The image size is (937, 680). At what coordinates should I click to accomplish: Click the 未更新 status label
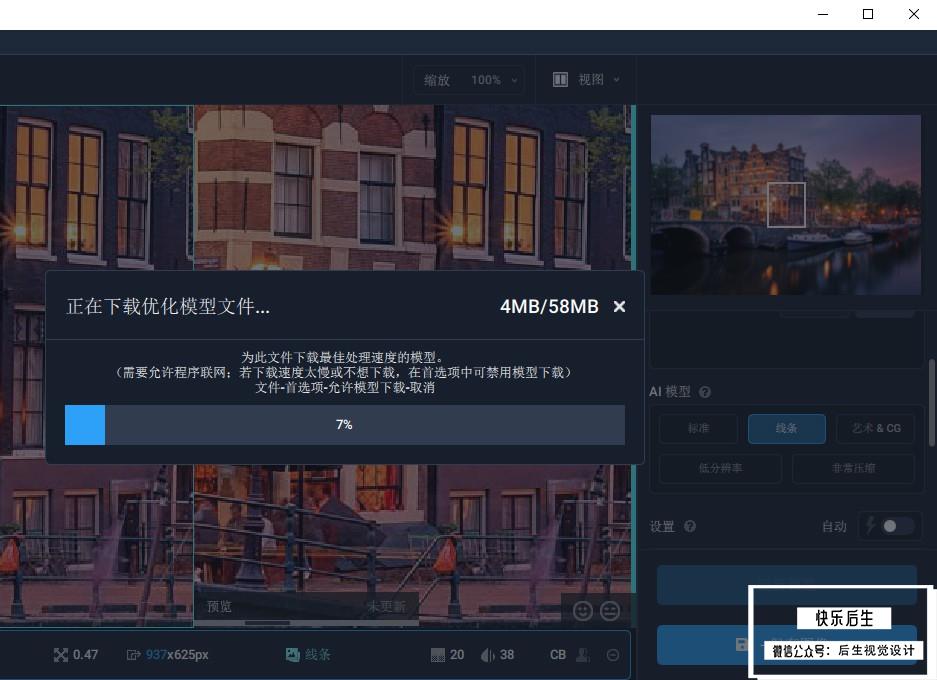tap(386, 607)
